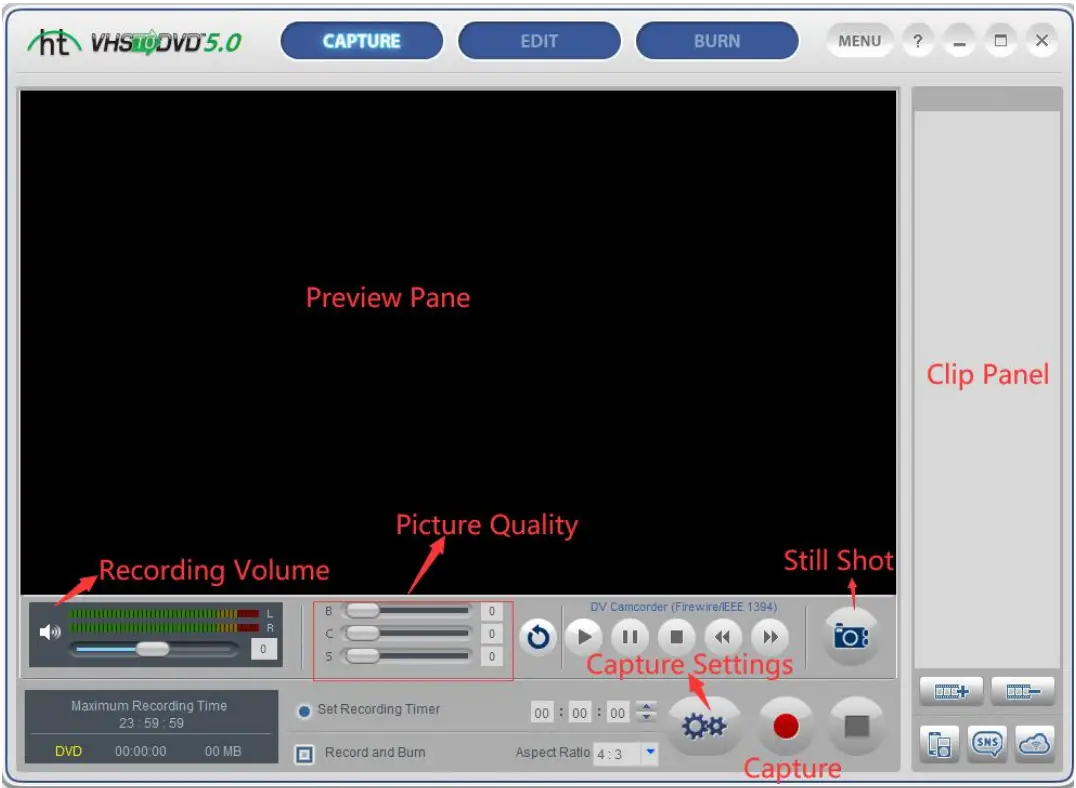
Task: Click the transfer to mobile device icon
Action: click(939, 744)
